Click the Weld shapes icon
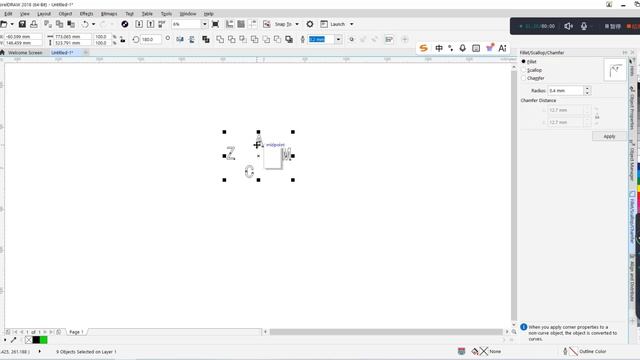Viewport: 640px width, 360px height. tap(220, 40)
